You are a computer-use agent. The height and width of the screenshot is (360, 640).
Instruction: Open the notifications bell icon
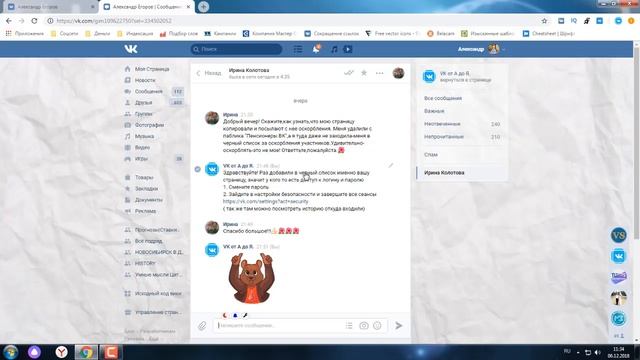tap(316, 49)
